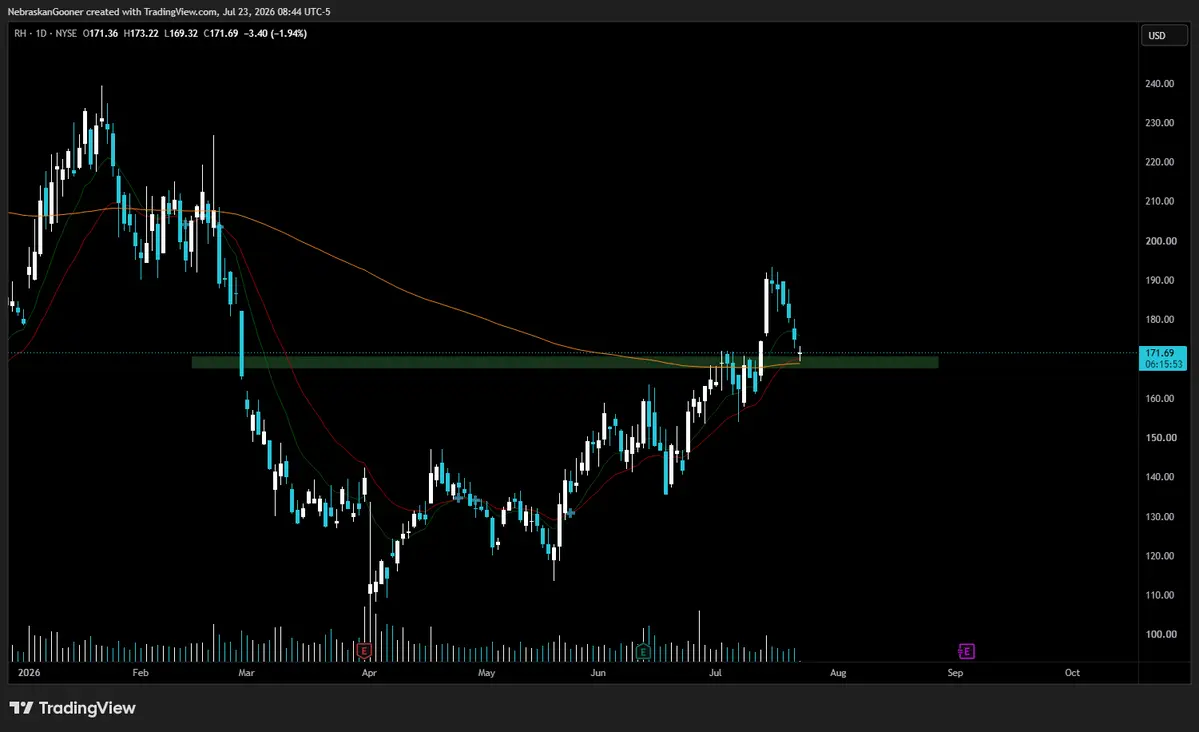Click the Jun label on time axis
1199x732 pixels.
coord(598,673)
